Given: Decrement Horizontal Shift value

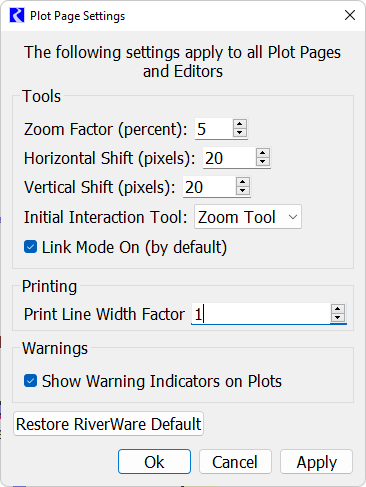Looking at the screenshot, I should [263, 162].
